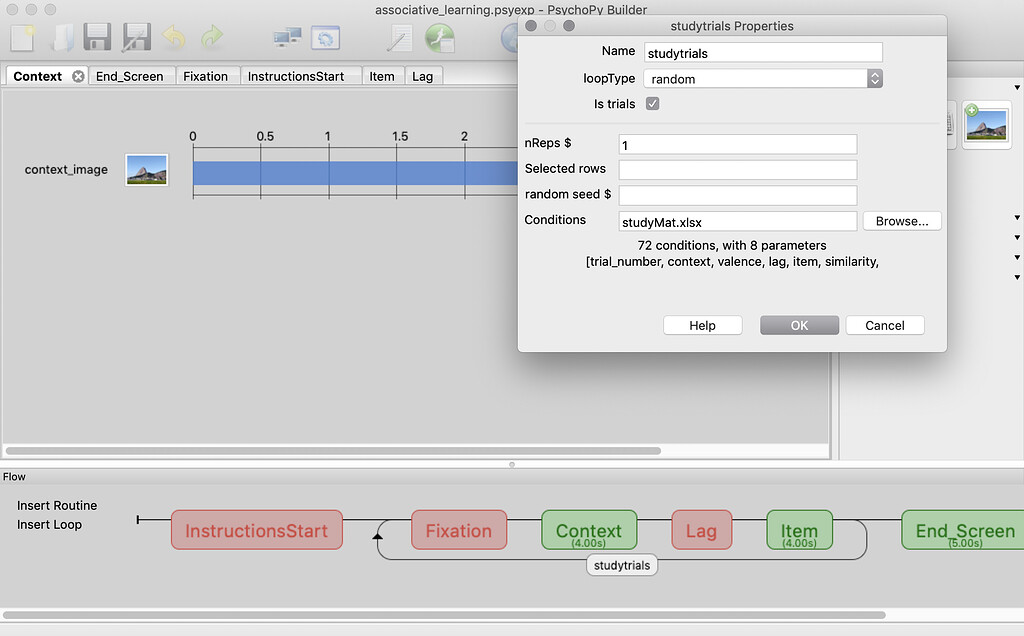Screen dimensions: 1024x636
Task: Expand the bottom disclosure triangle on right panel
Action: click(1016, 278)
